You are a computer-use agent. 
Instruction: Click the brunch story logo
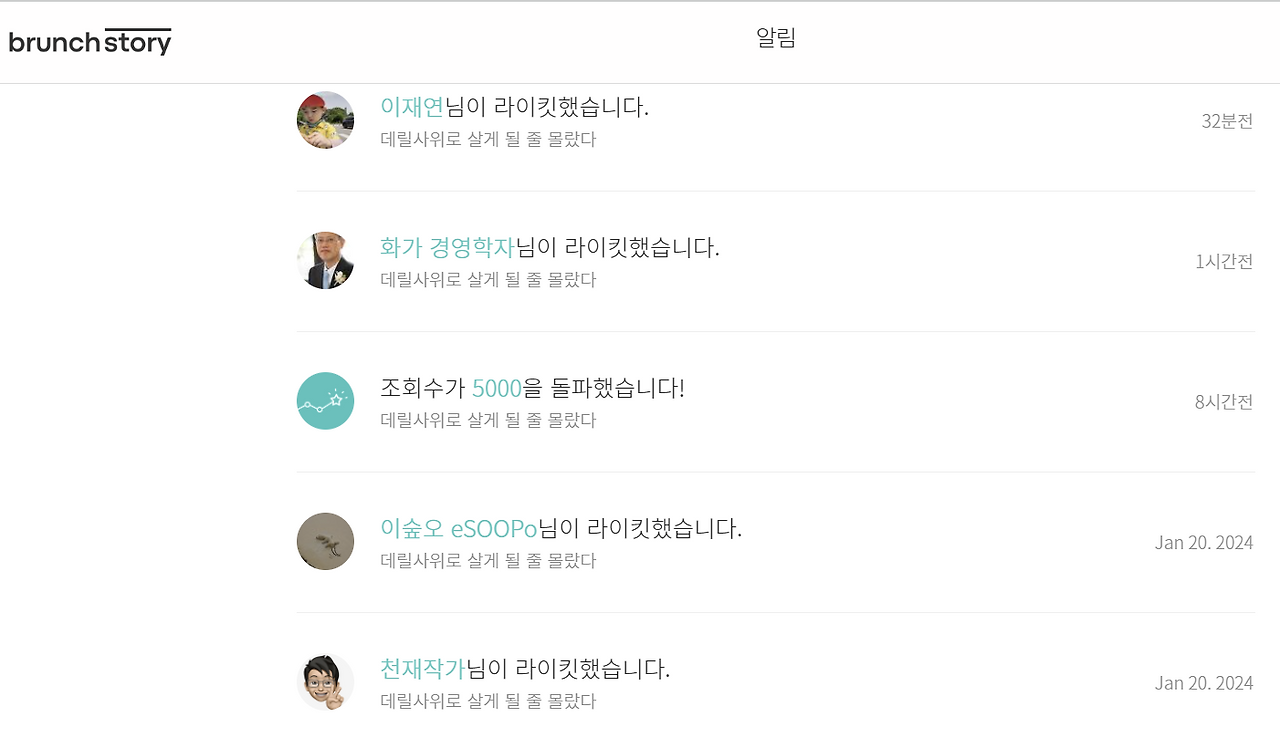coord(90,41)
